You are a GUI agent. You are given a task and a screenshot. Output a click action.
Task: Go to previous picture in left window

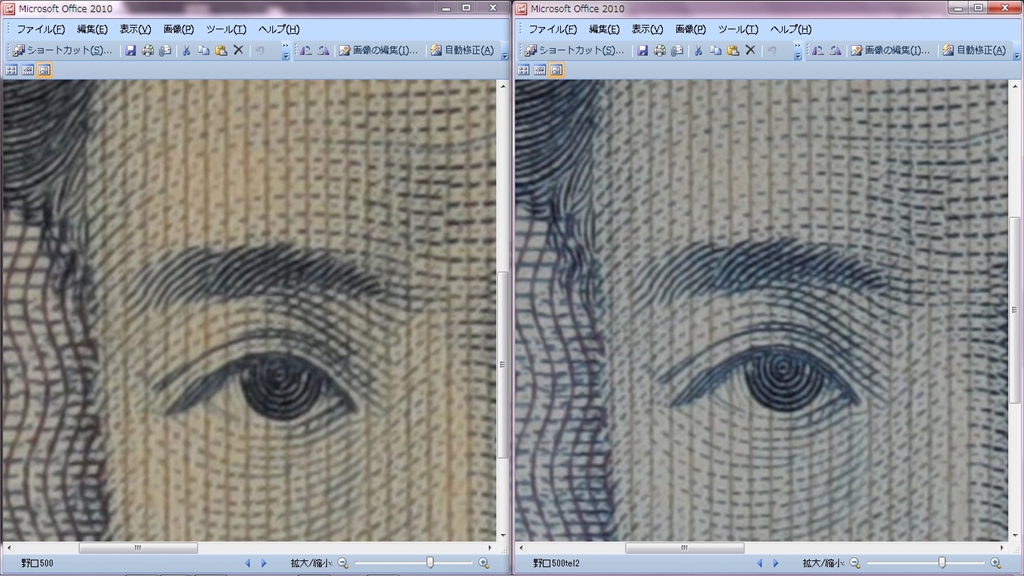pos(248,563)
